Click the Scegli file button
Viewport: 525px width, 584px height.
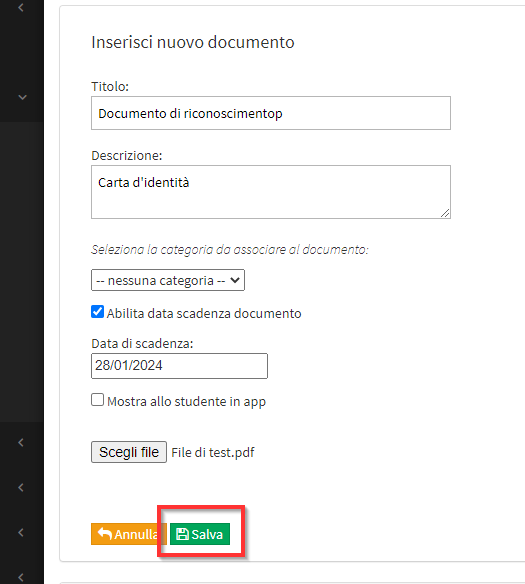129,452
